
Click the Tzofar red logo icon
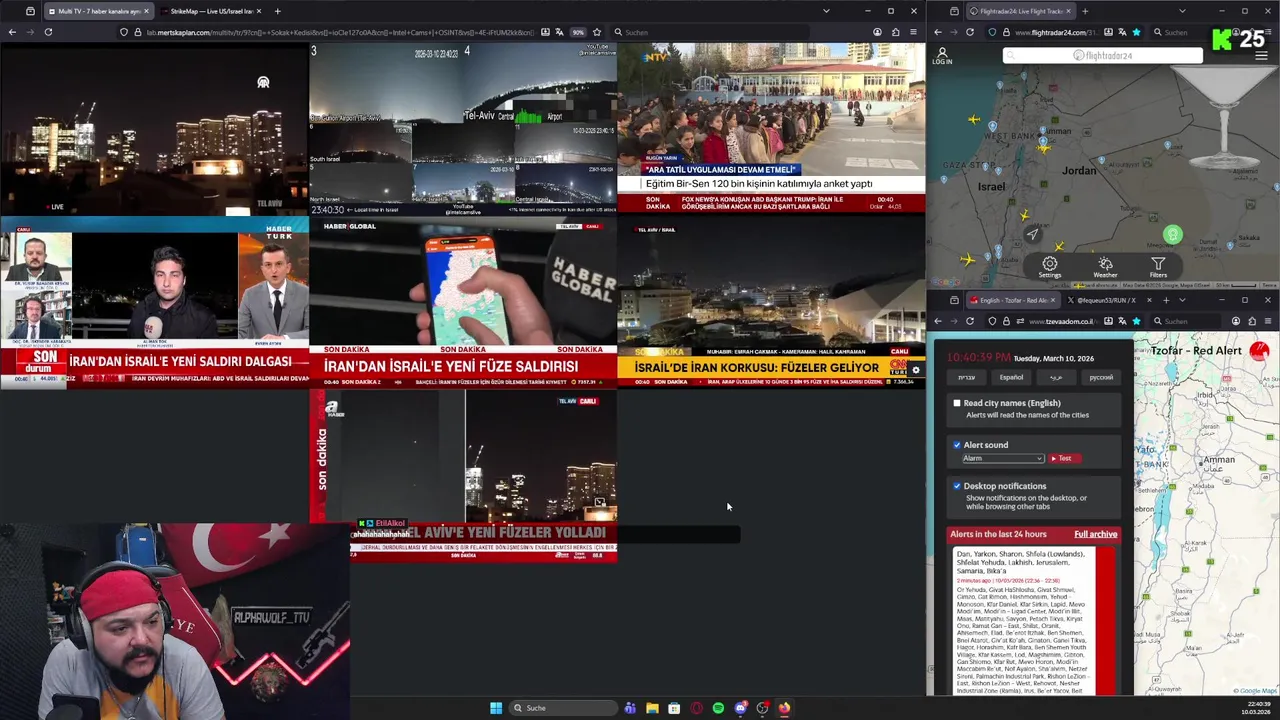(x=1259, y=350)
